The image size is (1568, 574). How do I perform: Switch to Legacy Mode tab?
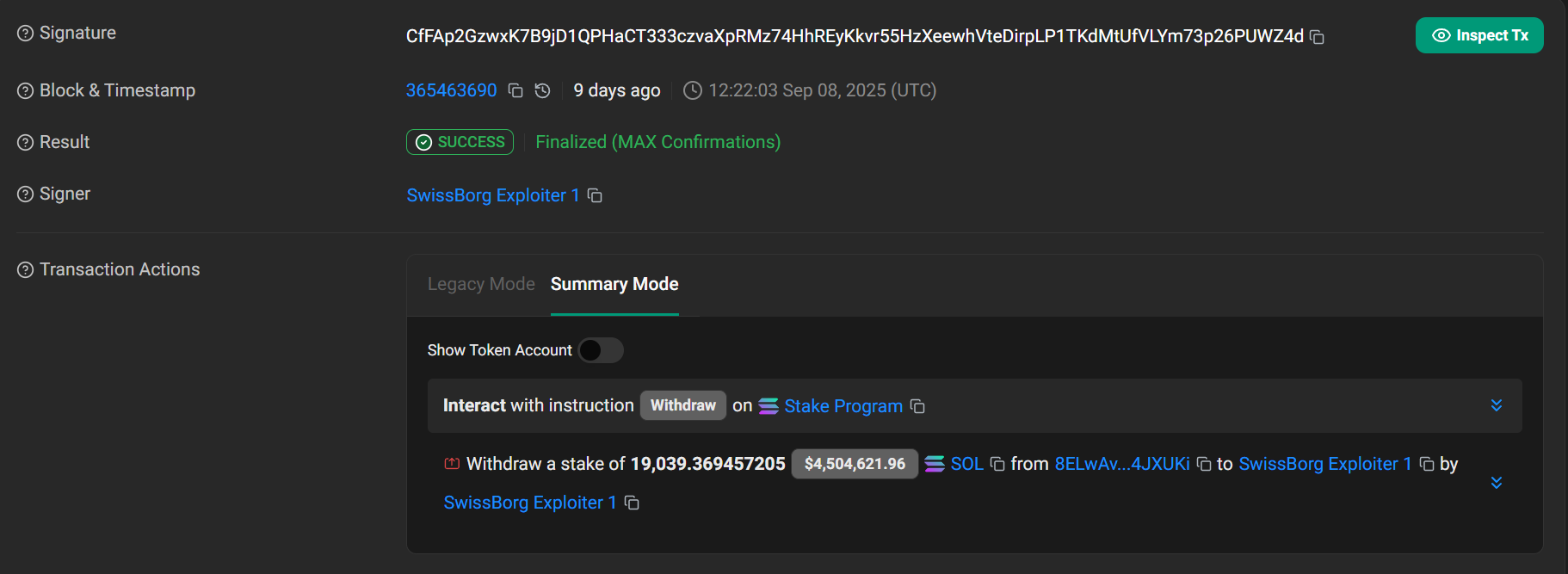point(481,284)
